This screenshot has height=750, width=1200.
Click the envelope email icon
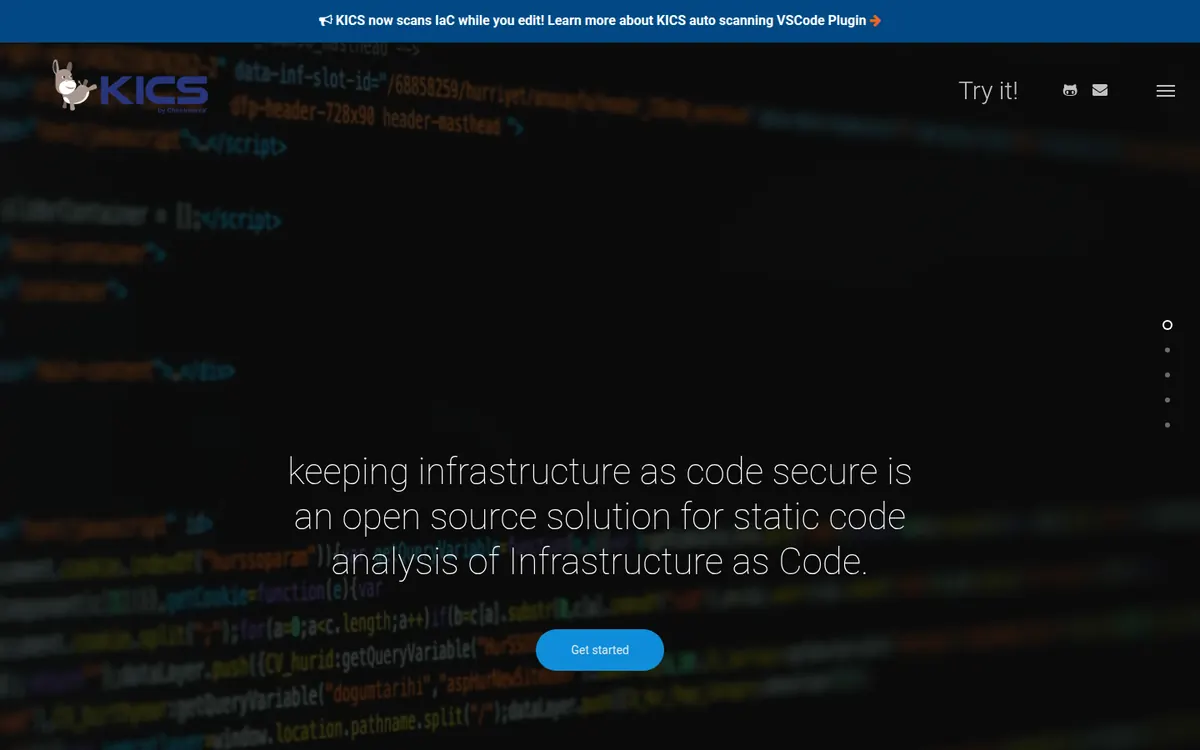tap(1100, 90)
